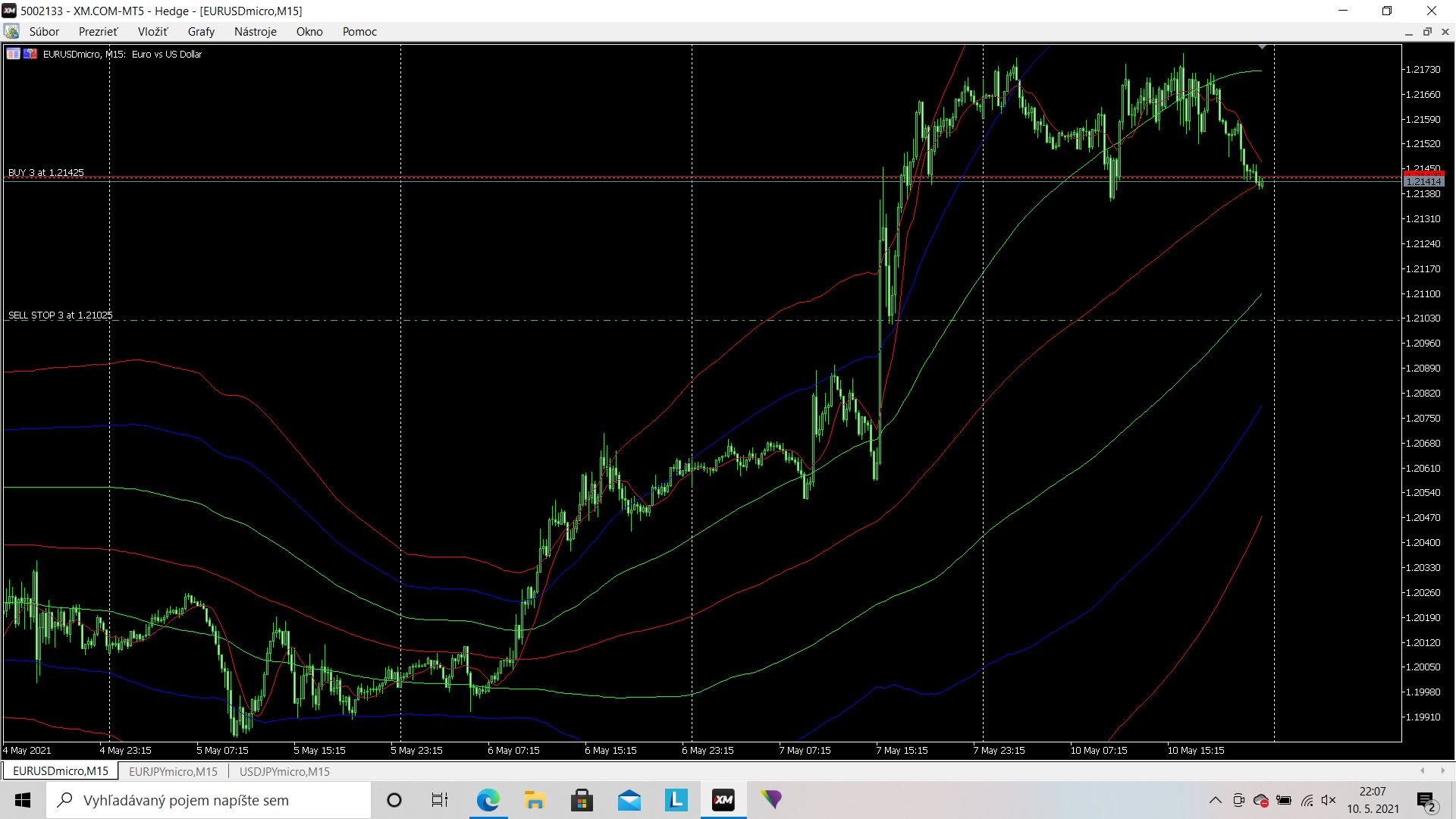Click the current price tag 1.21414
The image size is (1456, 819).
tap(1423, 181)
